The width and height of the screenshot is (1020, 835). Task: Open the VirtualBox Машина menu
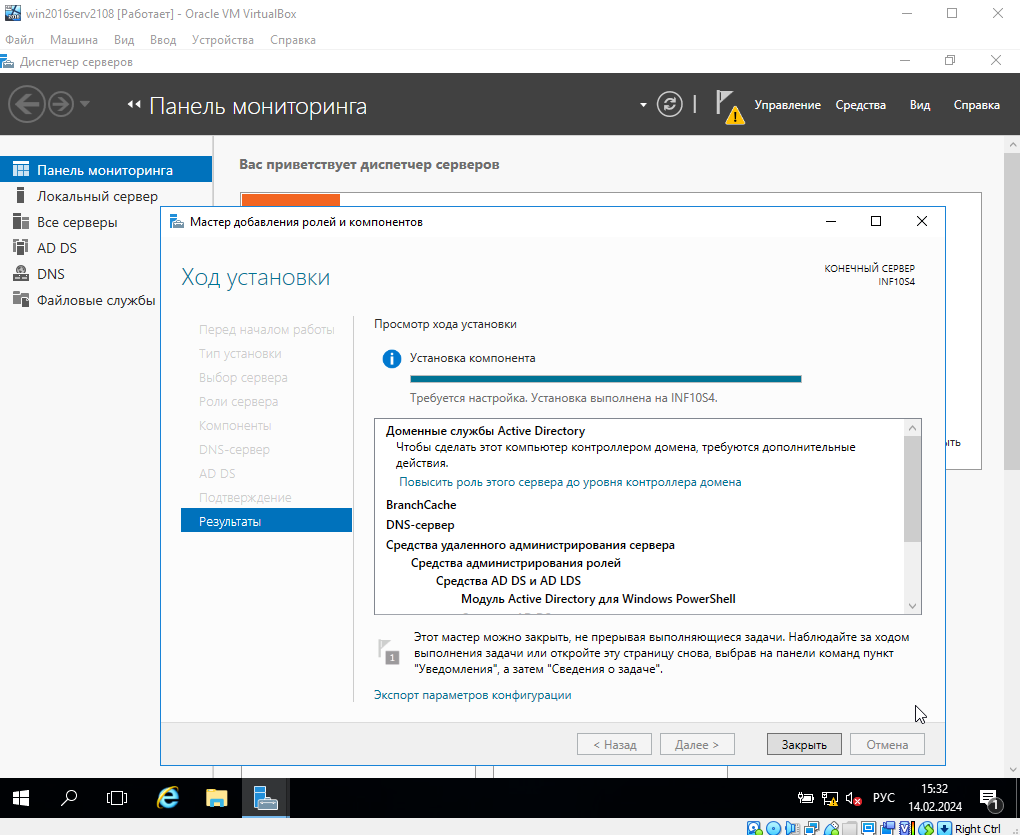(x=74, y=40)
